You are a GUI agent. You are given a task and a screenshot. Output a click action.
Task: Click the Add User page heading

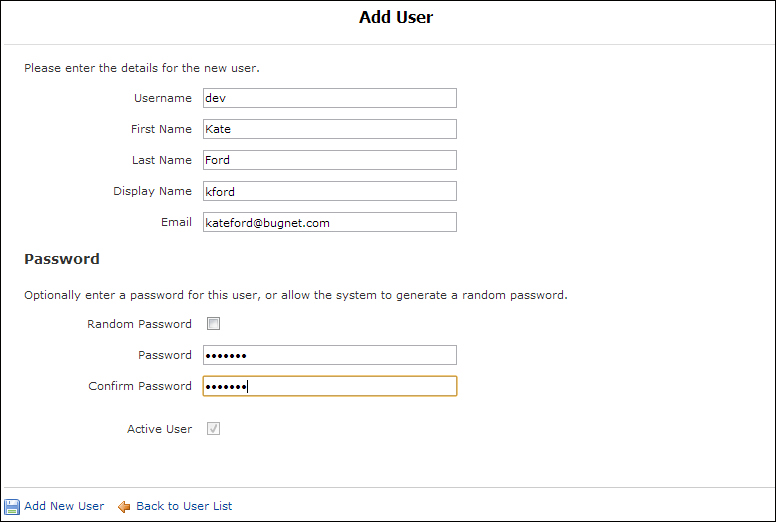[396, 17]
